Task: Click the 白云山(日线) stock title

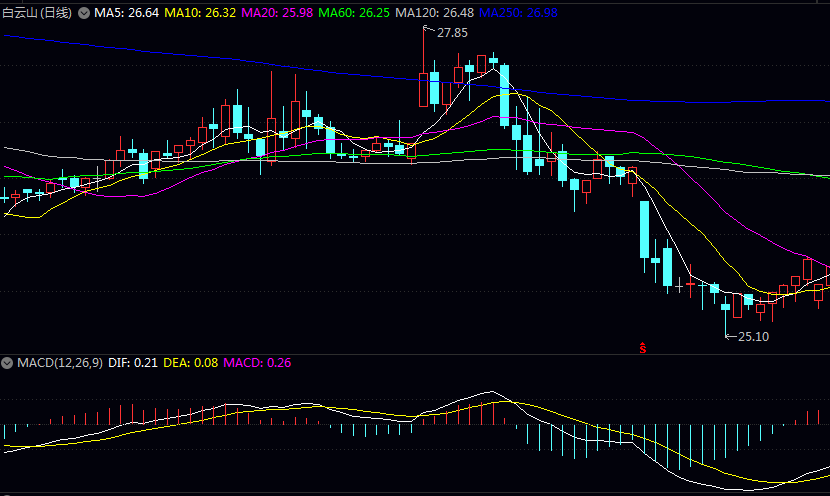Action: 37,13
